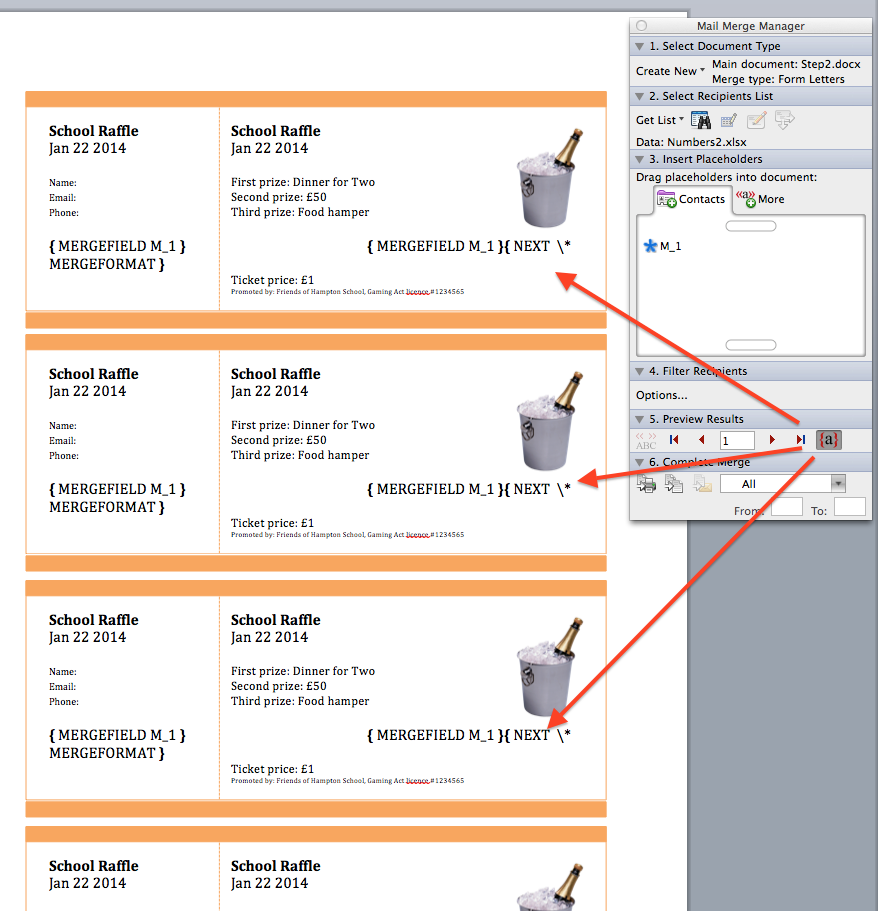The image size is (878, 911).
Task: Click the lower scroll pill in placeholders list
Action: tap(751, 345)
